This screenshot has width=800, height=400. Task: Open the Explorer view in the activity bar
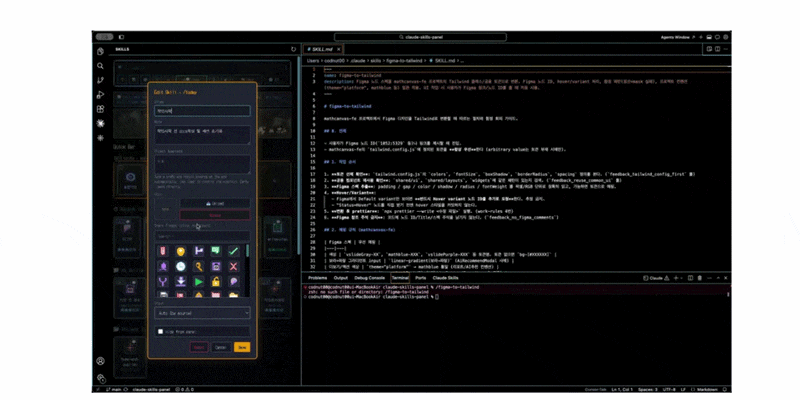[x=101, y=51]
